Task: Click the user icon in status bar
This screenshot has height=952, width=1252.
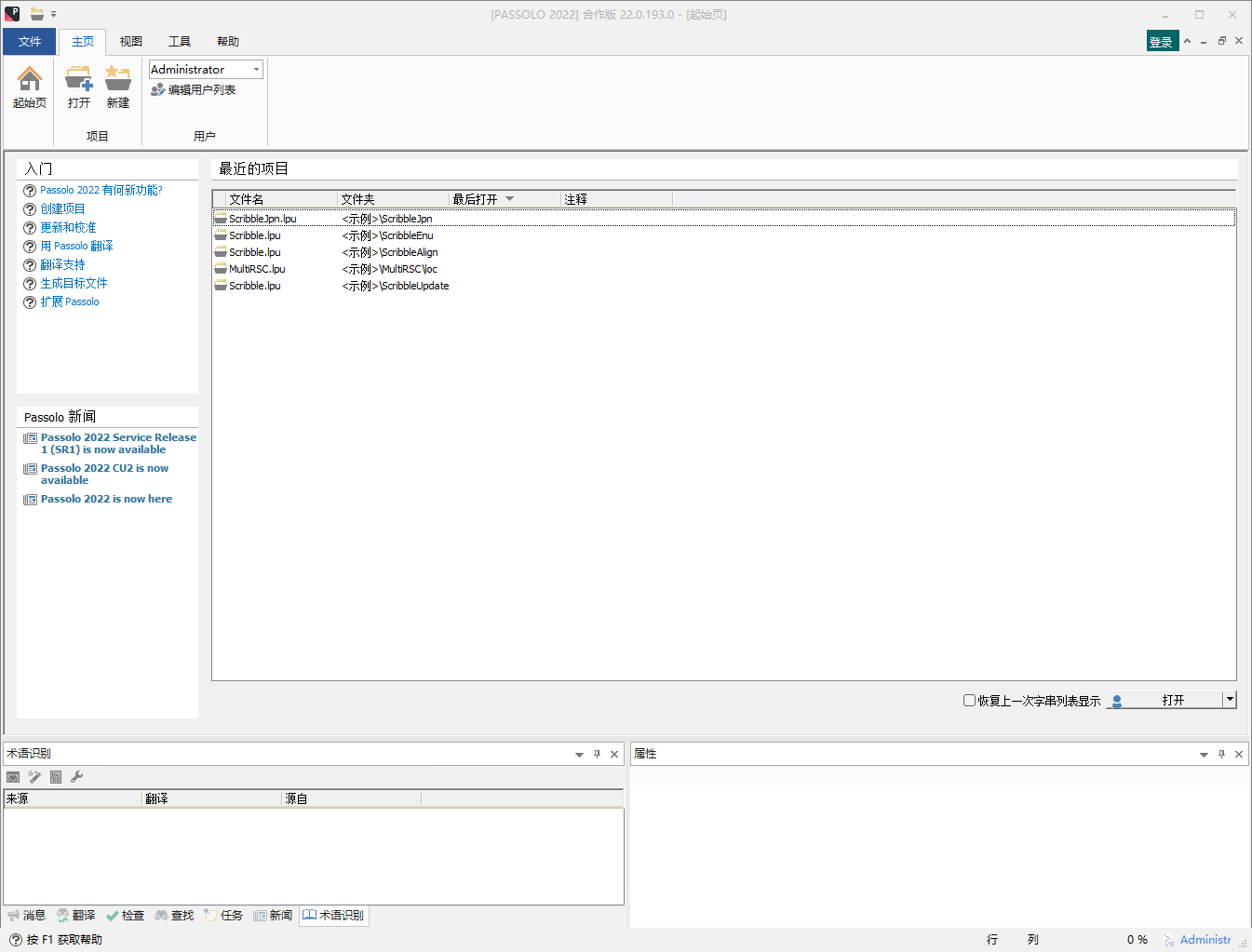Action: pyautogui.click(x=1168, y=940)
